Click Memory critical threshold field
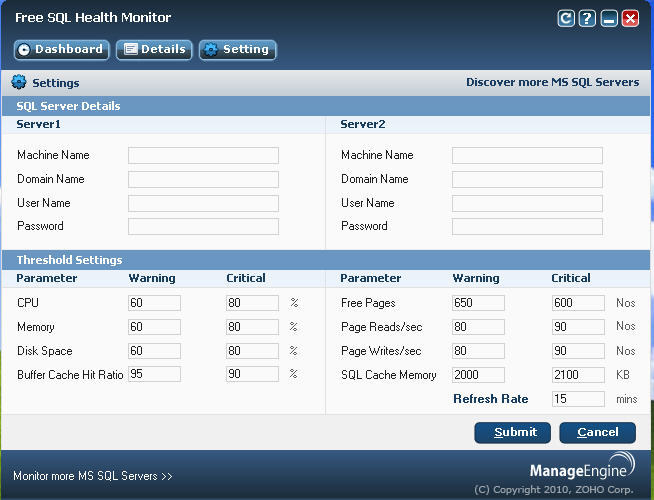The width and height of the screenshot is (654, 500). point(252,327)
